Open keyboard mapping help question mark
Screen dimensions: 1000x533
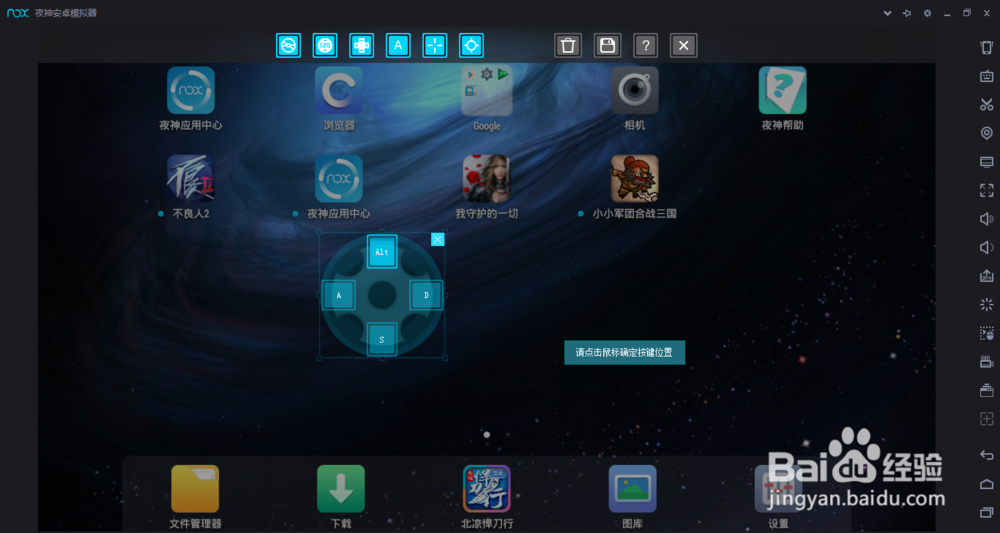click(x=645, y=45)
